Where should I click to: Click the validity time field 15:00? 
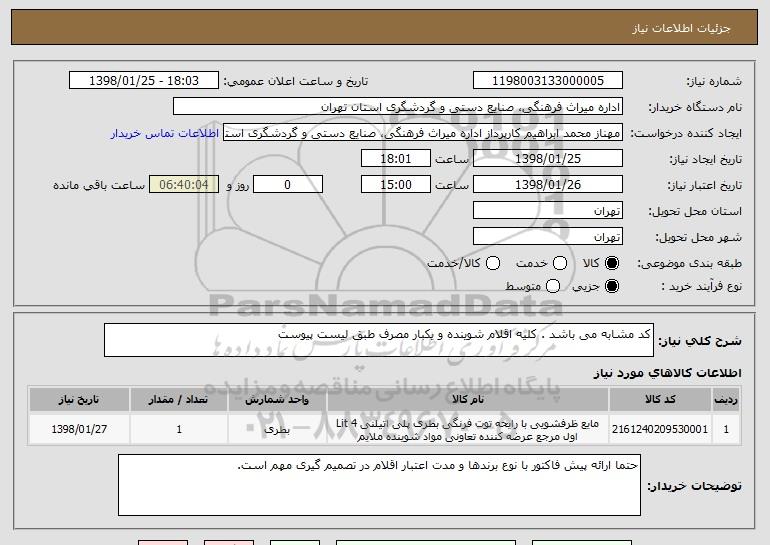(x=396, y=185)
